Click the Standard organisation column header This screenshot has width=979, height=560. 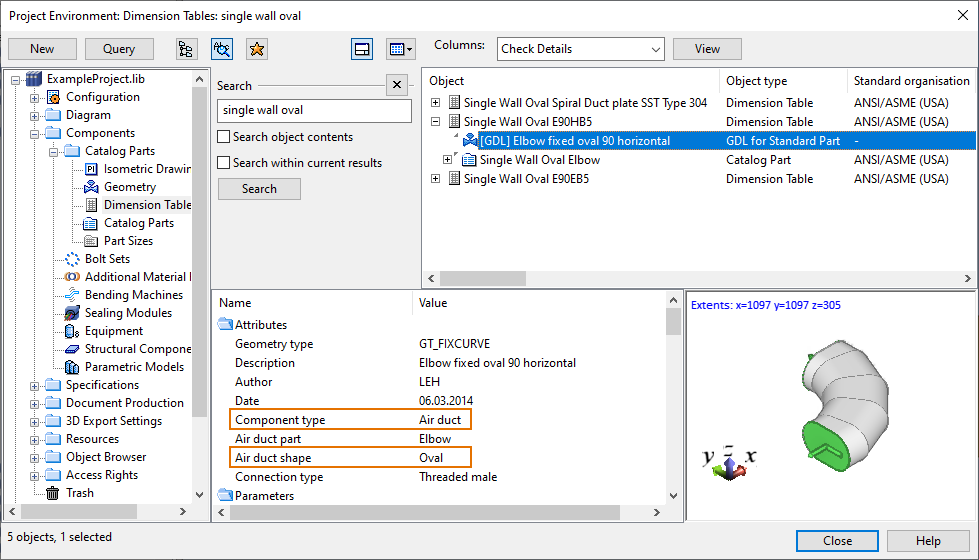pos(911,81)
